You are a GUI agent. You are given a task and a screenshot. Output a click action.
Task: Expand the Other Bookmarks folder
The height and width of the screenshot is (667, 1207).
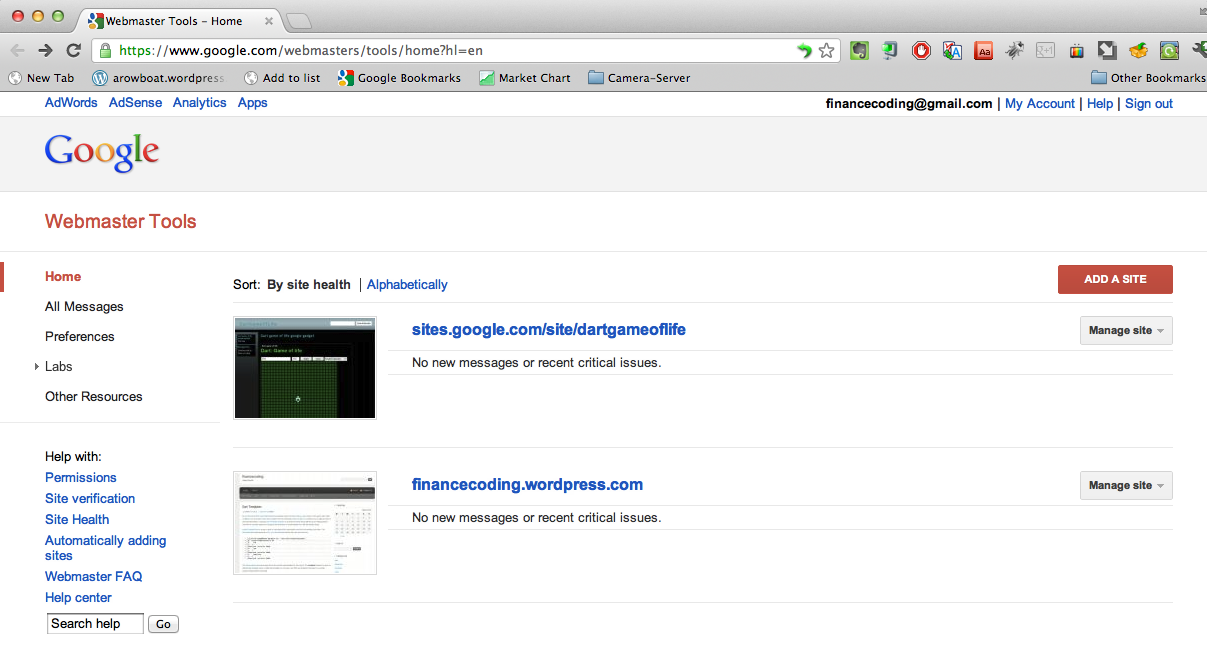[1148, 77]
